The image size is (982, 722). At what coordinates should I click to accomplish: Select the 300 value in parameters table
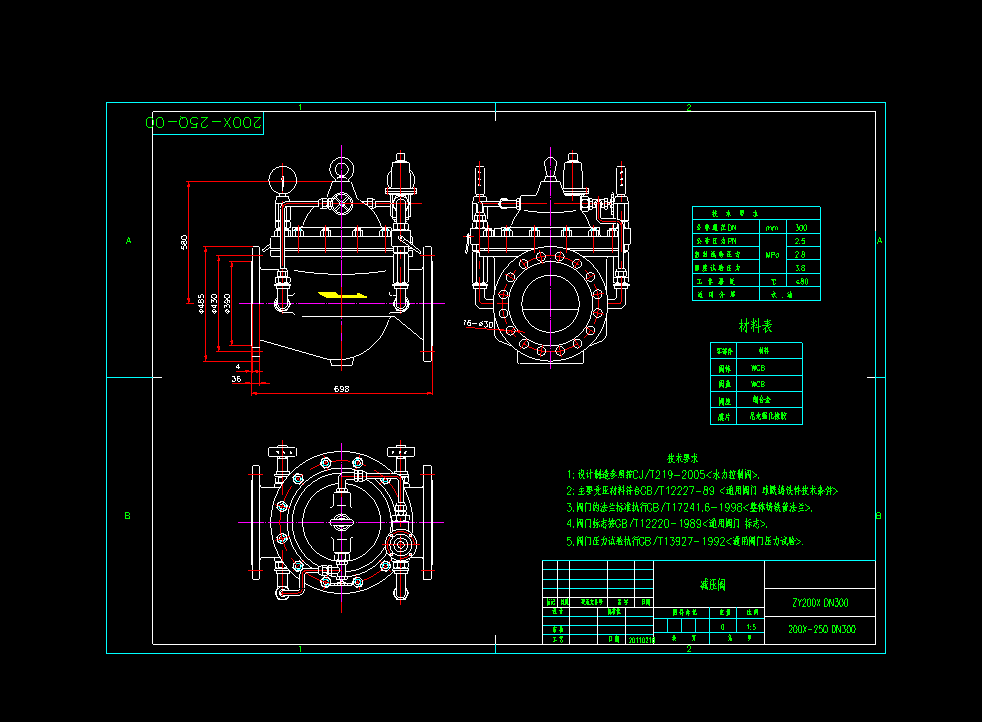pos(801,228)
